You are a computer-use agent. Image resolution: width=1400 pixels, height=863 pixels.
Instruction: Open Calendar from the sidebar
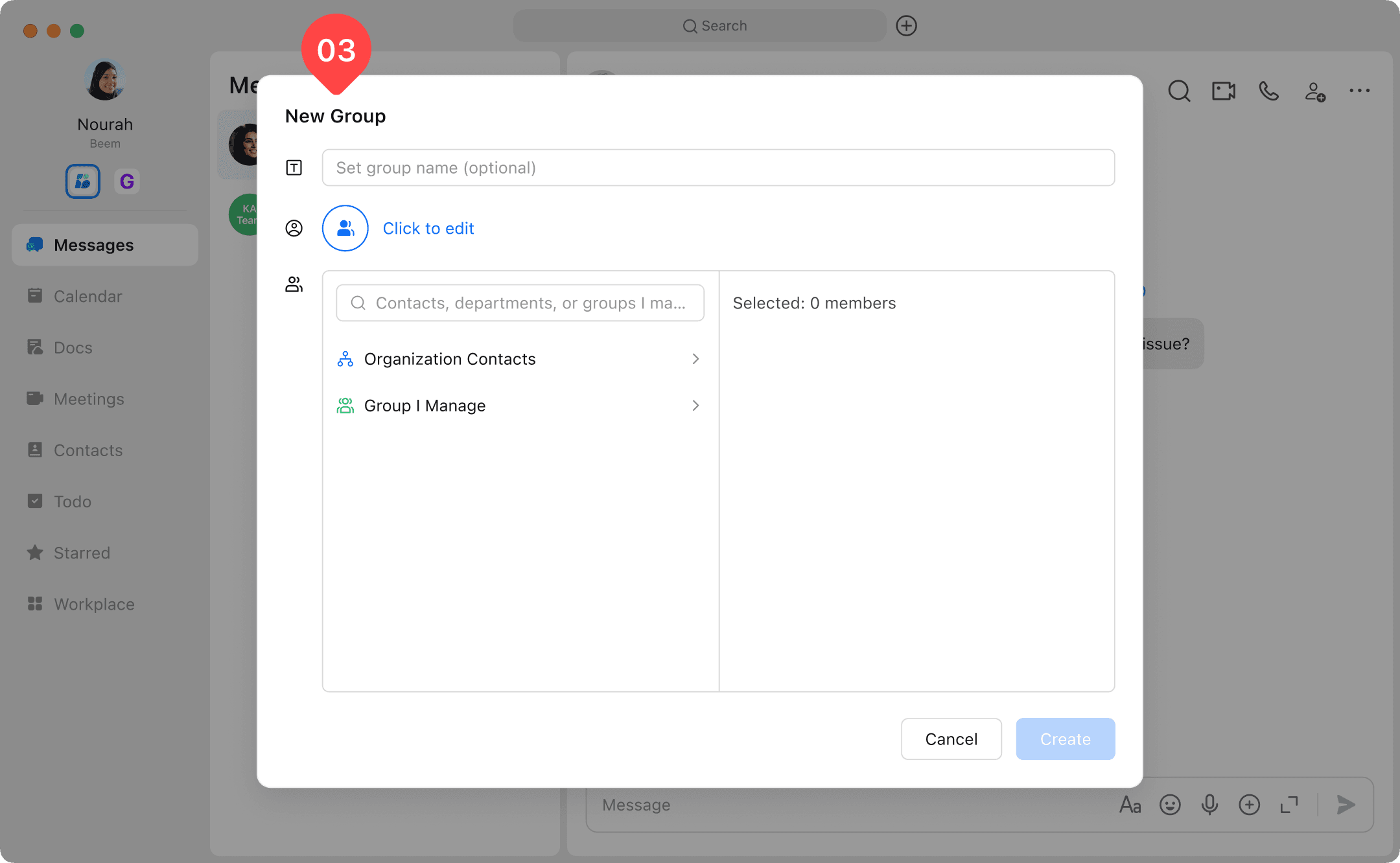point(87,296)
